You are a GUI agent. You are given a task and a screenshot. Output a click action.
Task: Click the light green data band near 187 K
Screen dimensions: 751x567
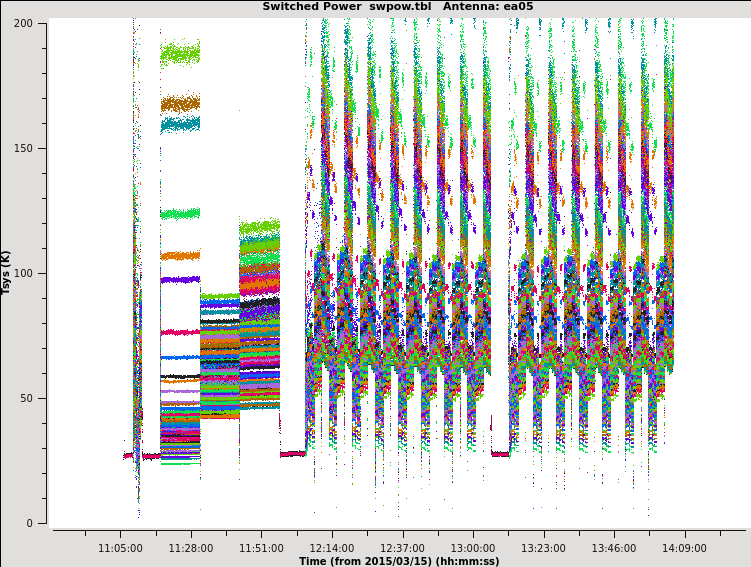(x=180, y=54)
